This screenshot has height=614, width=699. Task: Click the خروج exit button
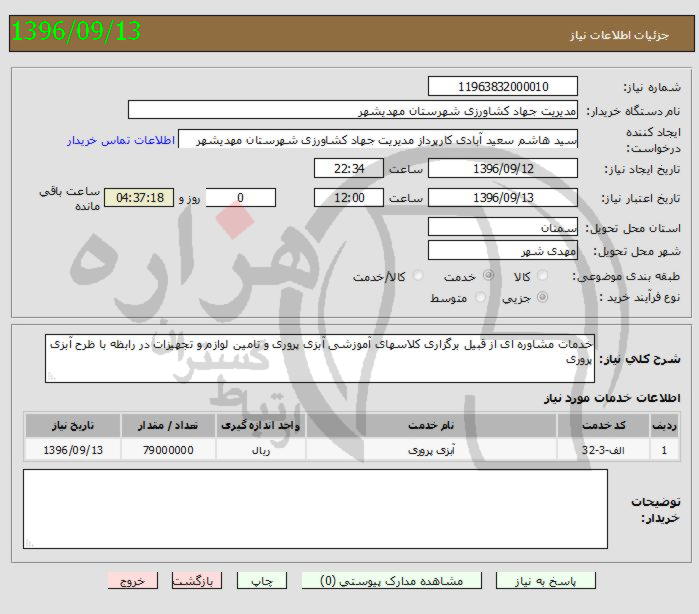[133, 581]
